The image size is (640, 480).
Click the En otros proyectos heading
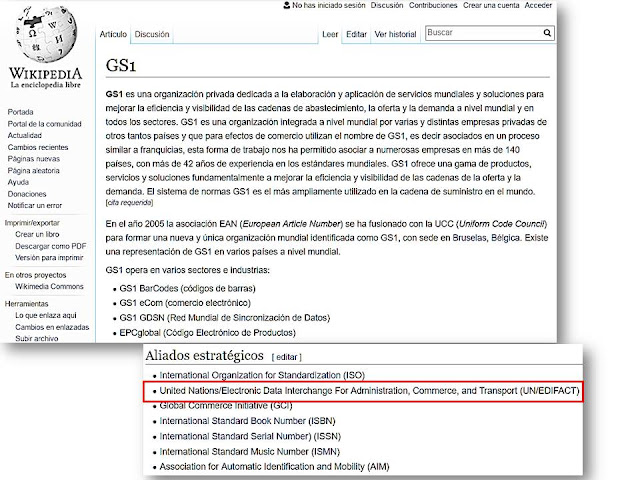click(x=35, y=275)
